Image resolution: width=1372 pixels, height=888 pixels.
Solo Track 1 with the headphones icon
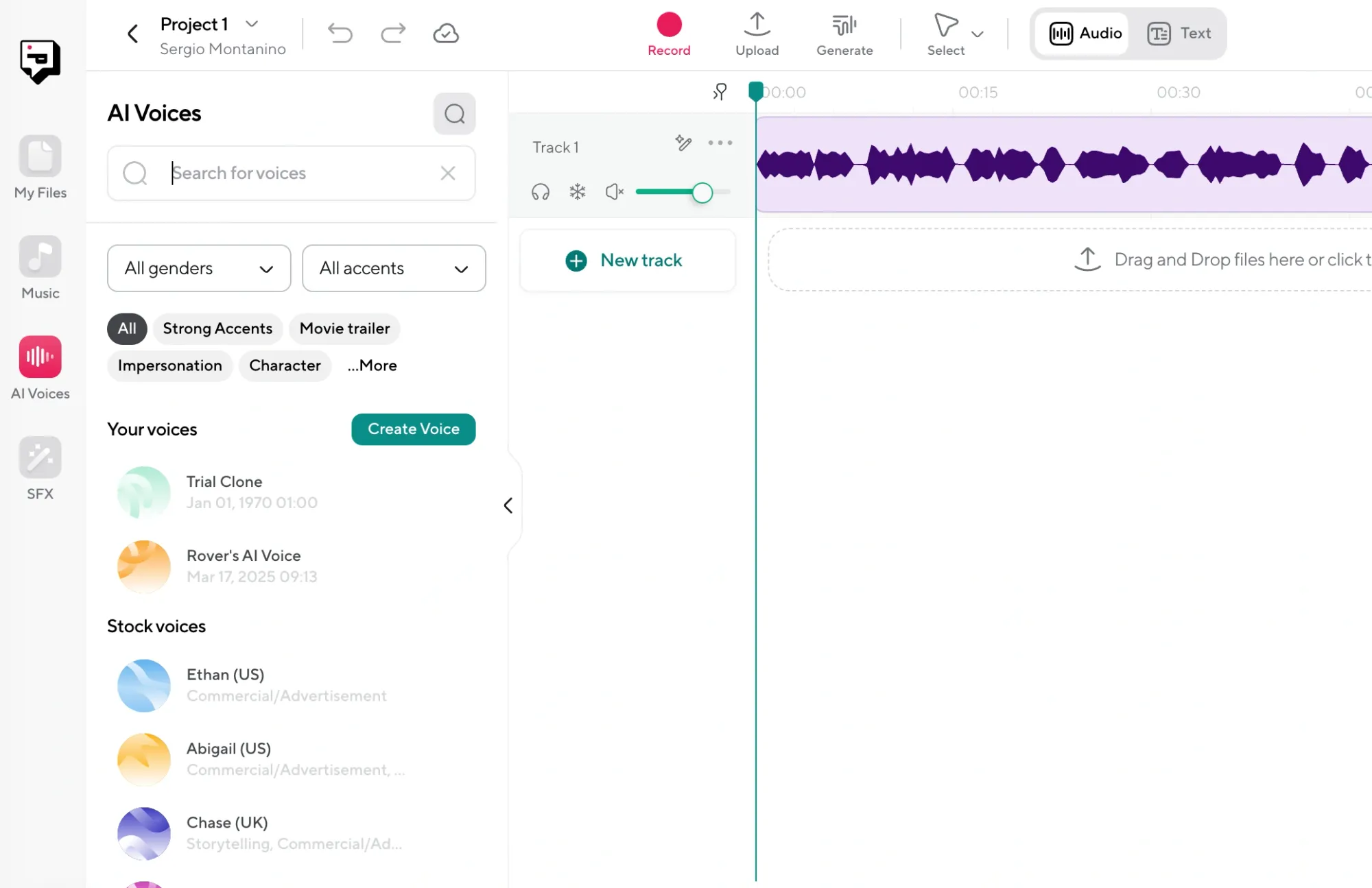coord(540,192)
